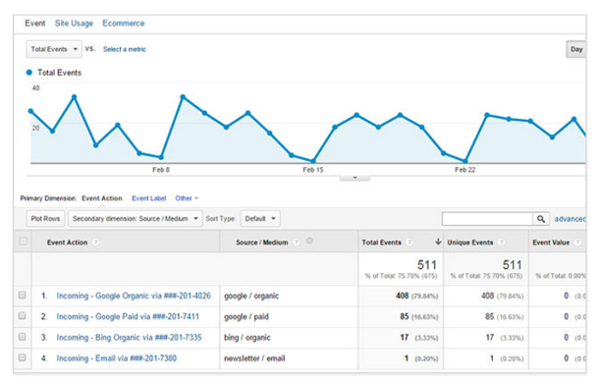Switch to the Site Usage tab

(74, 23)
